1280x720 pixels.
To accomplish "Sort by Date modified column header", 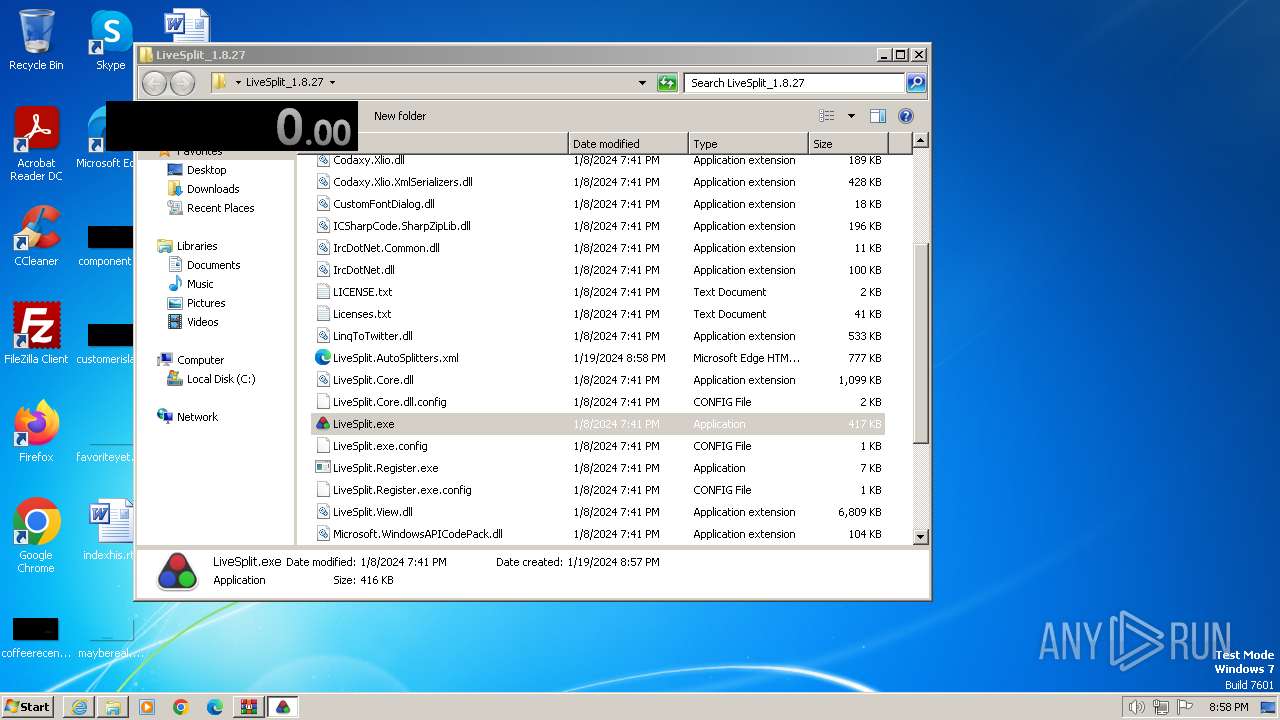I will point(628,144).
